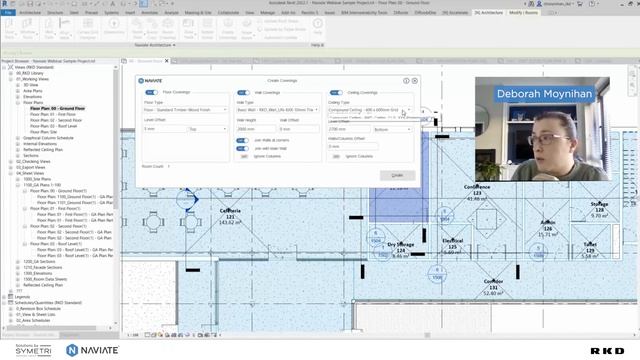
Task: Click the Walls/Columns Offset input field
Action: pyautogui.click(x=353, y=146)
